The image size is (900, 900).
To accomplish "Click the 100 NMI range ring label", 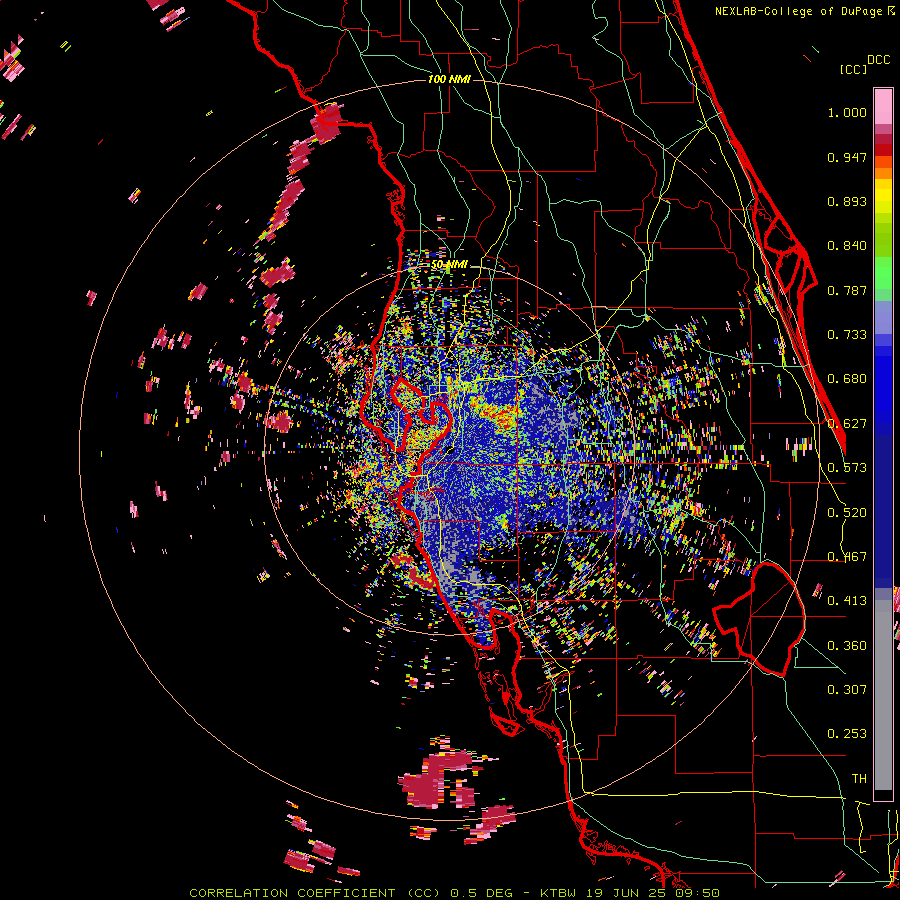I will coord(449,79).
